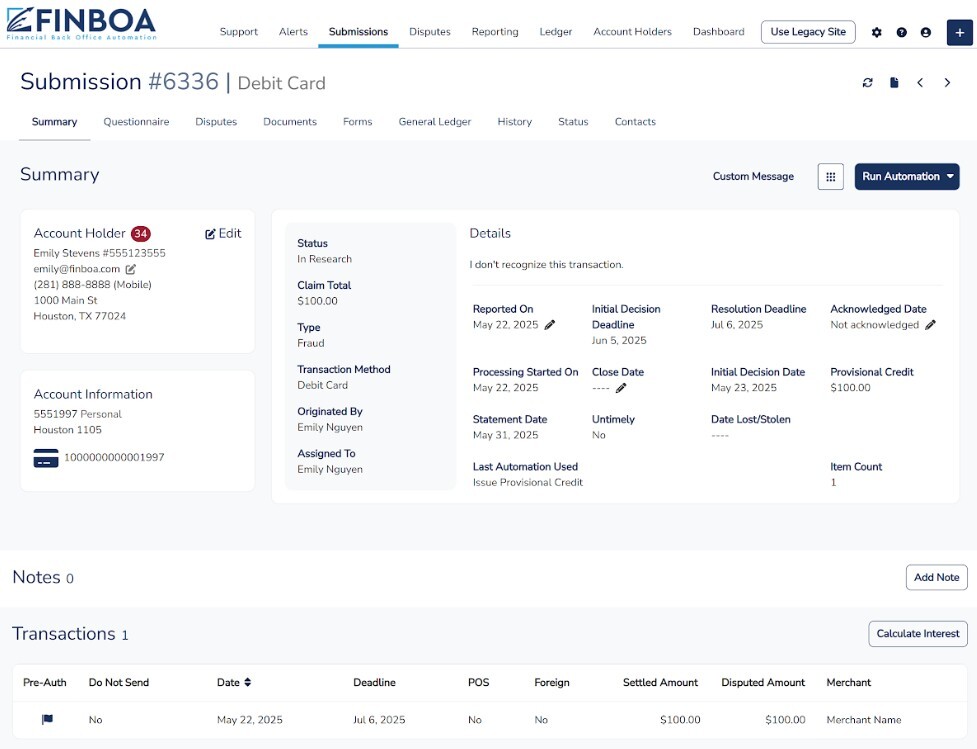Click the Add Note button
The height and width of the screenshot is (749, 977).
(936, 578)
